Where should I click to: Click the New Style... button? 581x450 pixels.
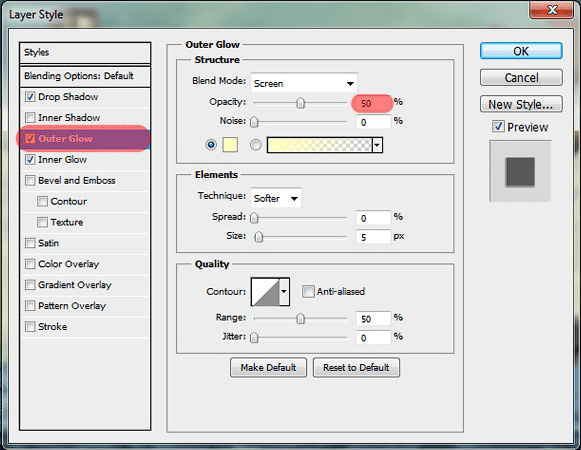[521, 104]
